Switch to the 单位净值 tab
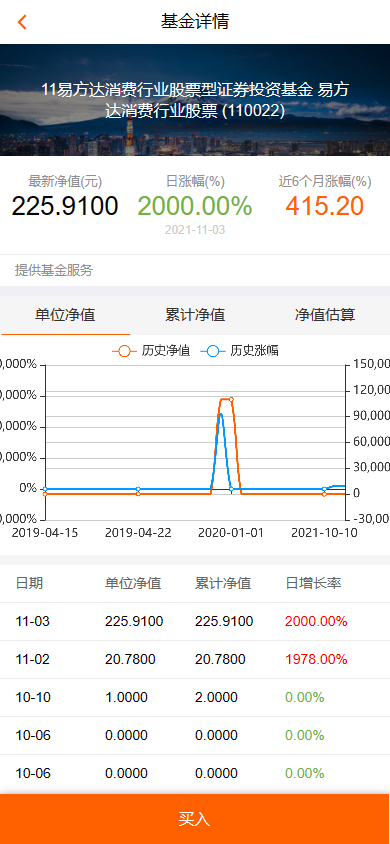390x844 pixels. coord(65,315)
